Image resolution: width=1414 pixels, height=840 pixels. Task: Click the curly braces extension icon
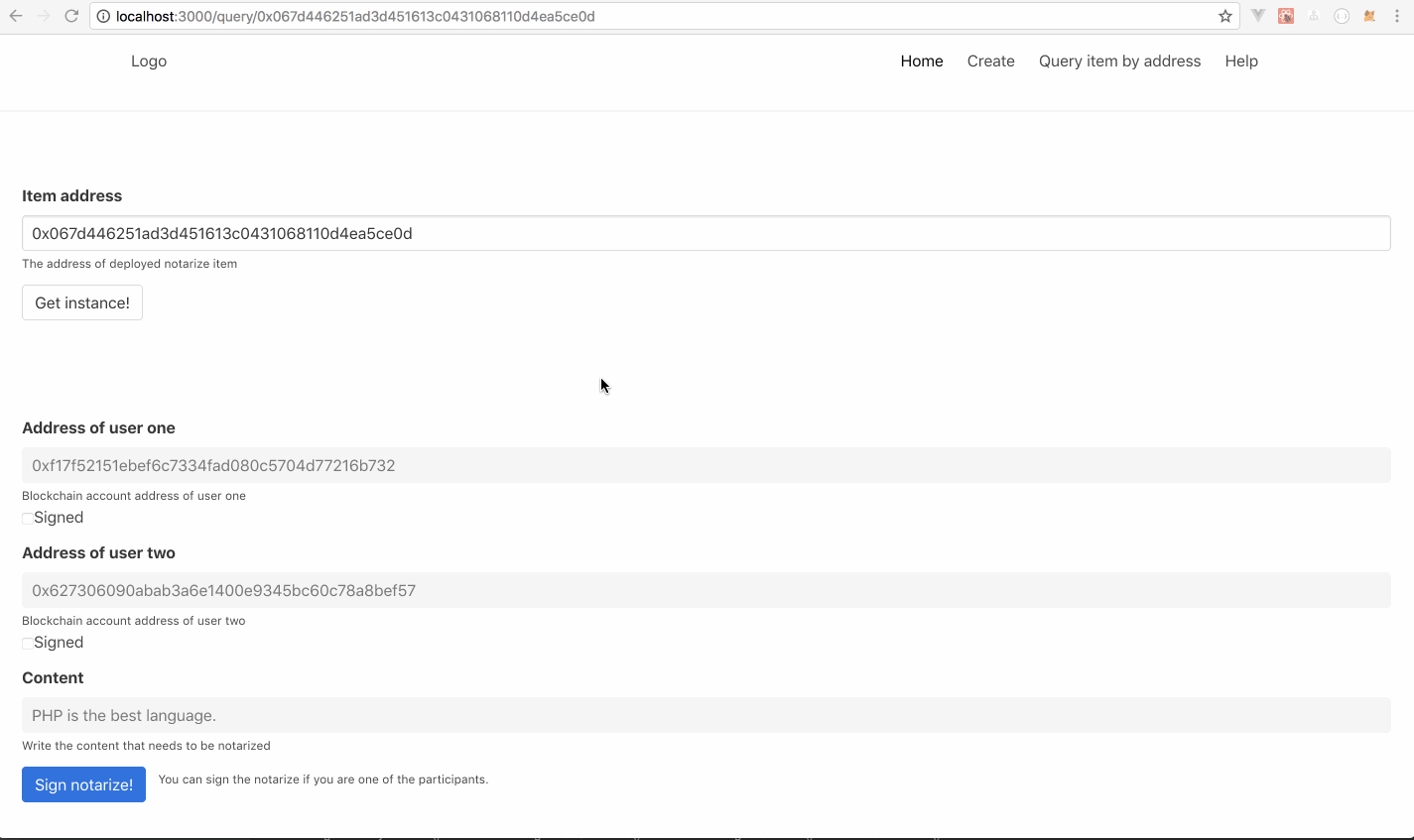point(1342,16)
